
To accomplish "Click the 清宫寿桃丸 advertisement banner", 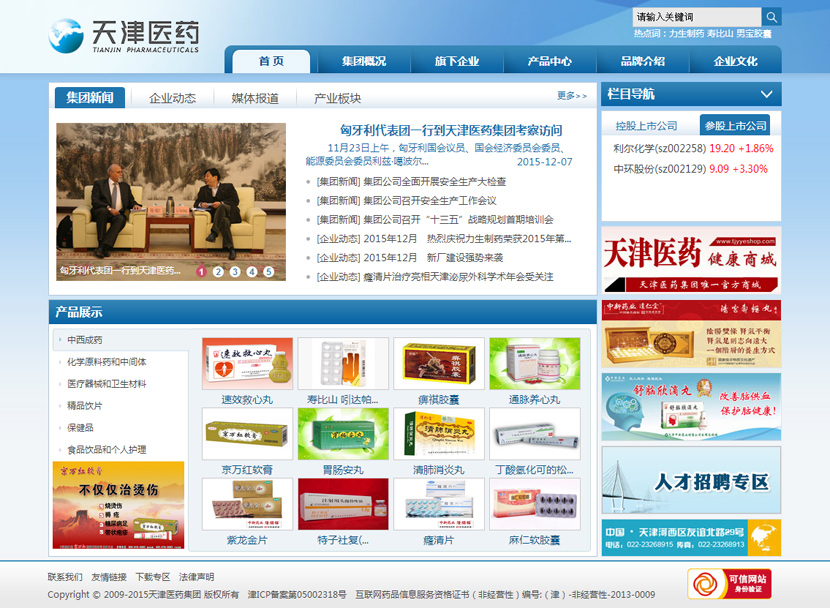I will tap(691, 334).
